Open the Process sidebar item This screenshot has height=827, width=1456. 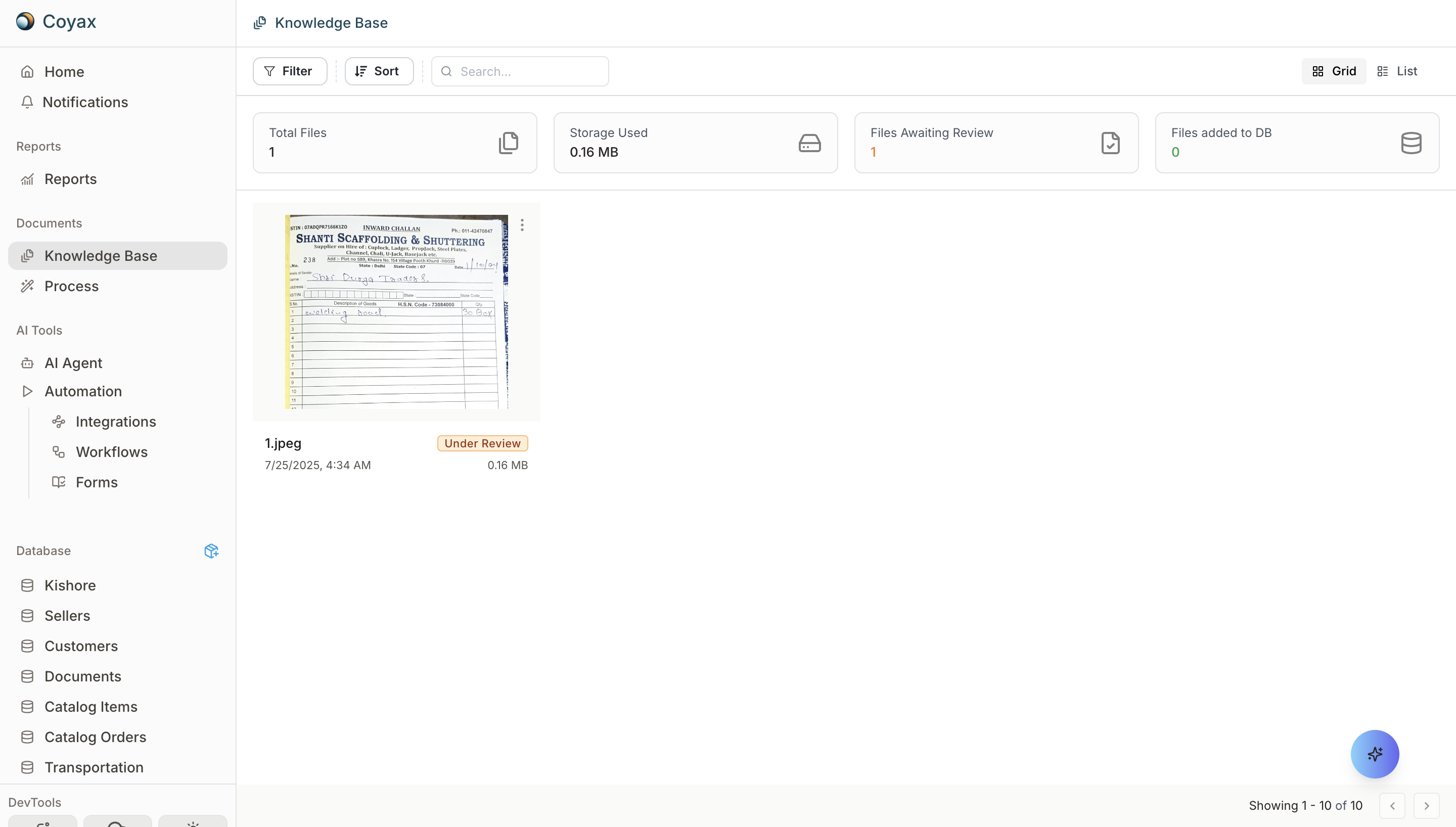72,286
